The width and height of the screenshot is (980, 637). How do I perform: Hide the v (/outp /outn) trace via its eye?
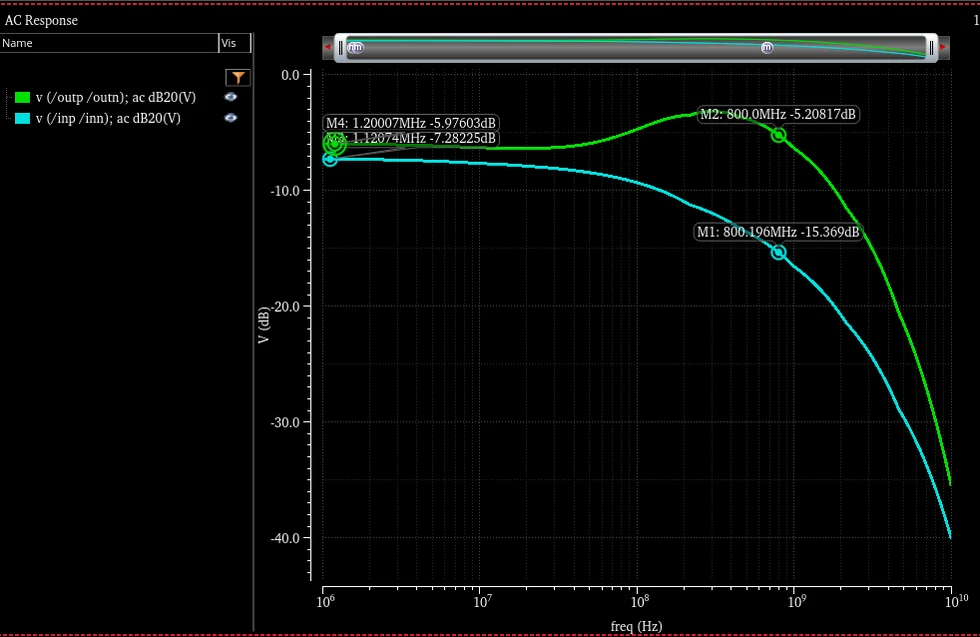click(x=231, y=97)
